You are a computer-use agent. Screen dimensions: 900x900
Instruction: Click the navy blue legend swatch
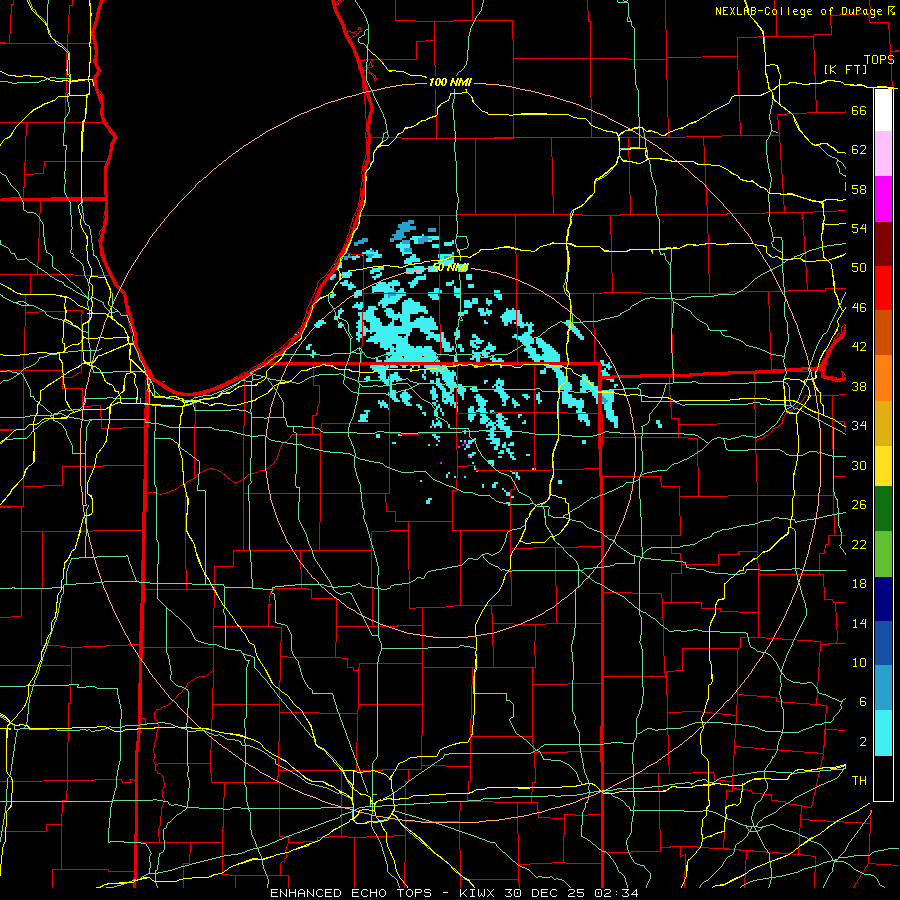(883, 599)
